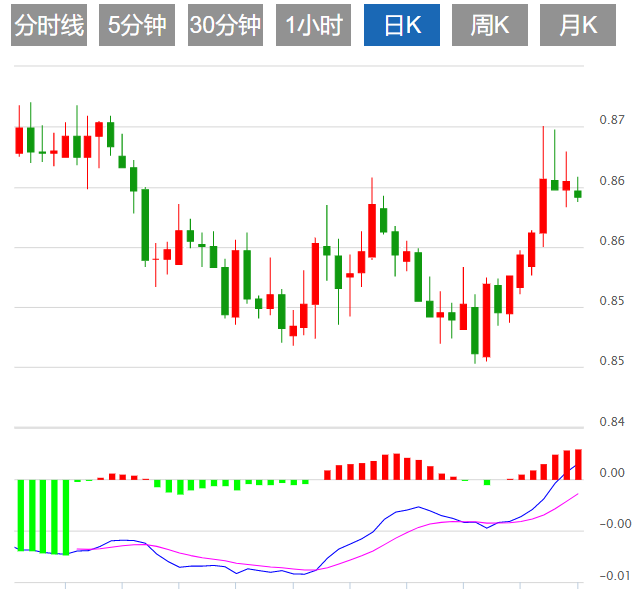
Task: Click the last green candle on the right
Action: click(578, 194)
